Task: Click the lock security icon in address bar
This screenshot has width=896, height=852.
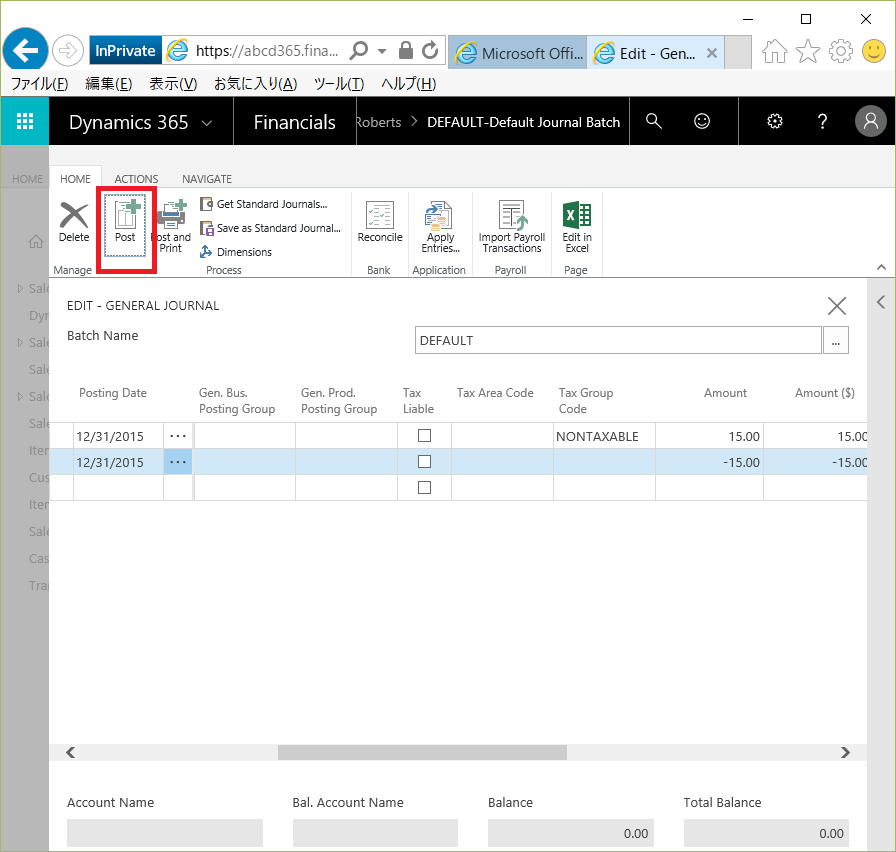Action: coord(406,50)
